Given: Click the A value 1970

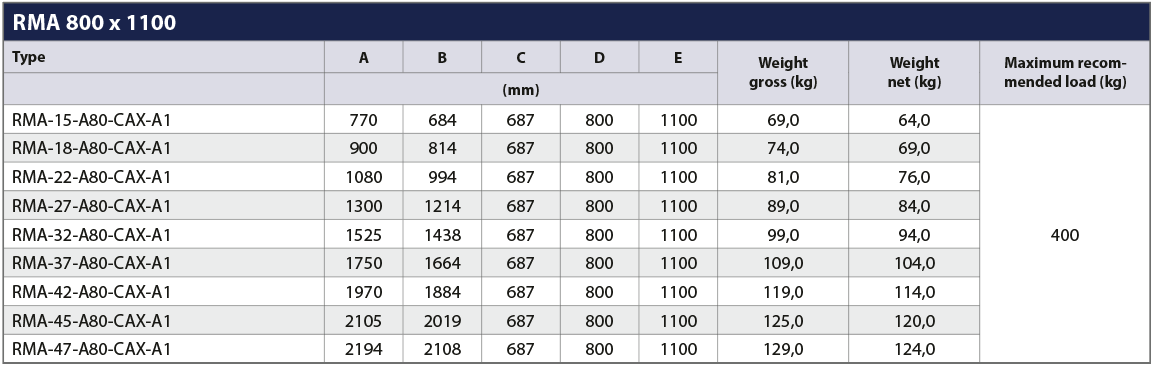Looking at the screenshot, I should click(364, 292).
